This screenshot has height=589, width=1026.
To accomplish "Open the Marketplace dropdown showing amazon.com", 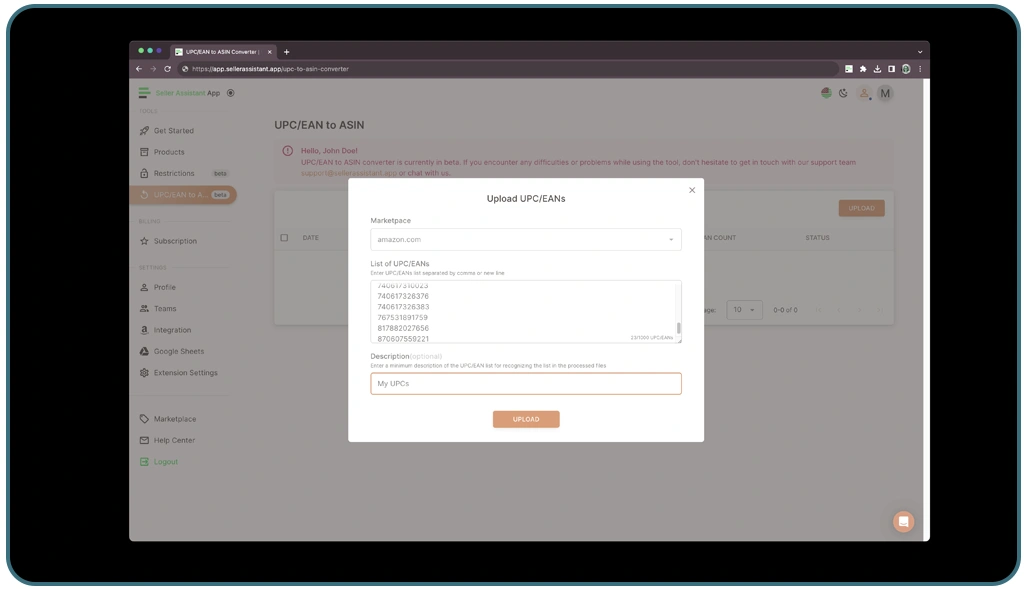I will click(x=526, y=239).
